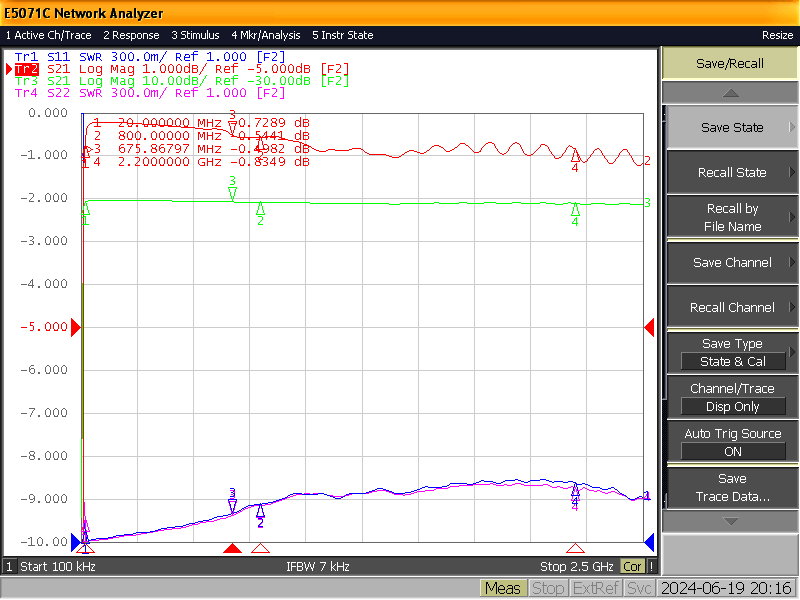This screenshot has height=600, width=800.
Task: Open Recall by File Name submenu
Action: [x=732, y=217]
